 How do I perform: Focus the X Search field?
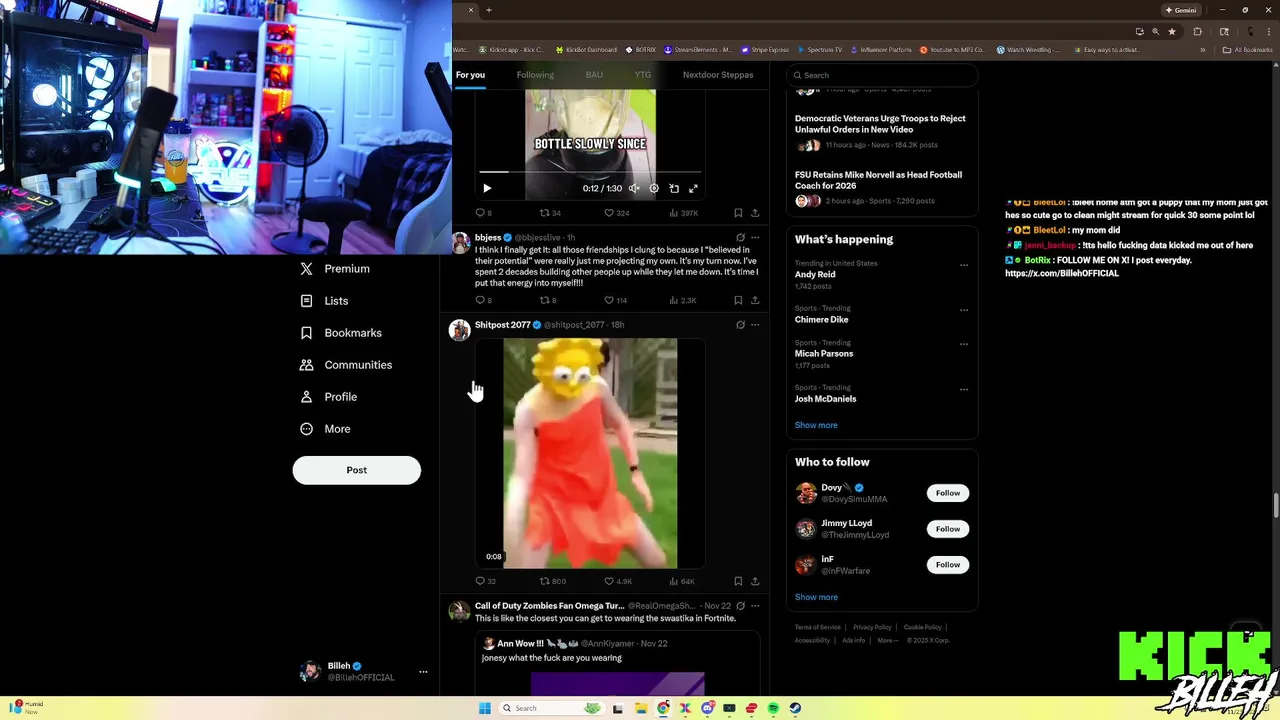pyautogui.click(x=881, y=75)
